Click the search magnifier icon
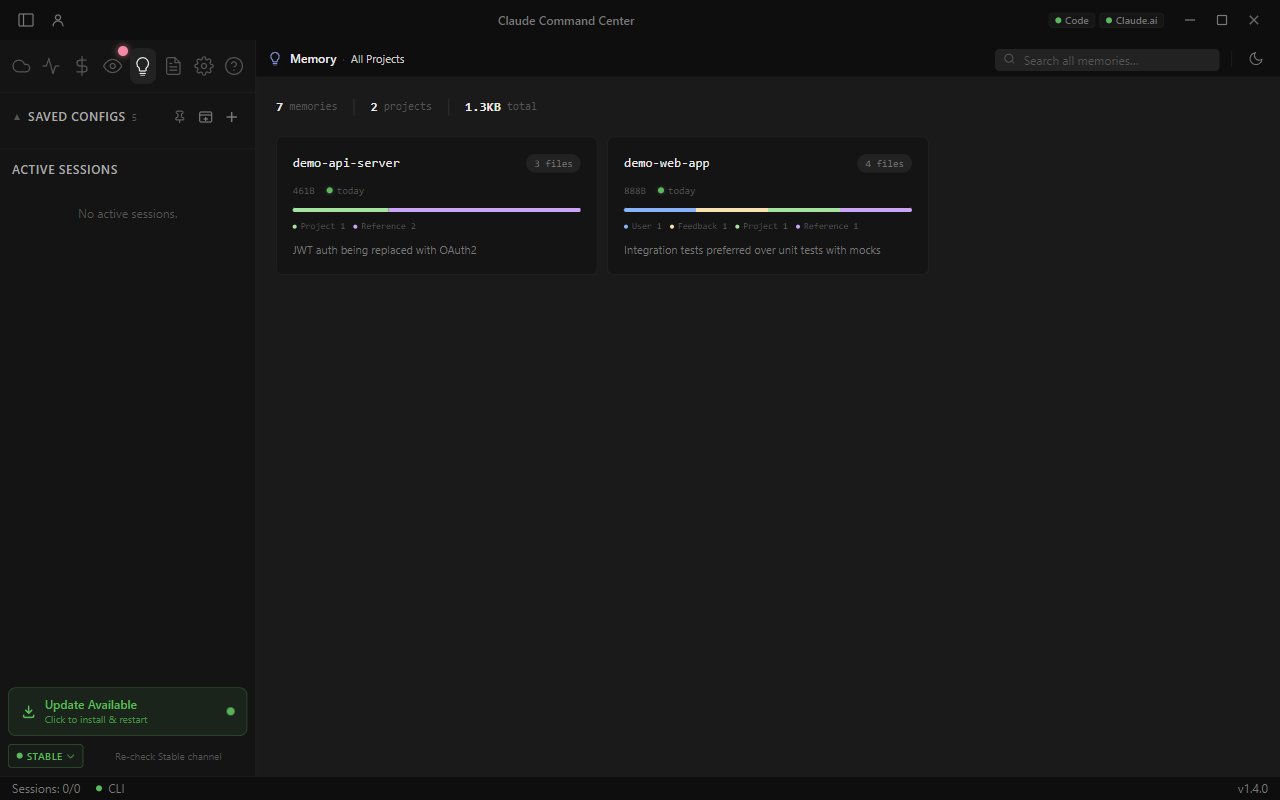 (x=1009, y=60)
